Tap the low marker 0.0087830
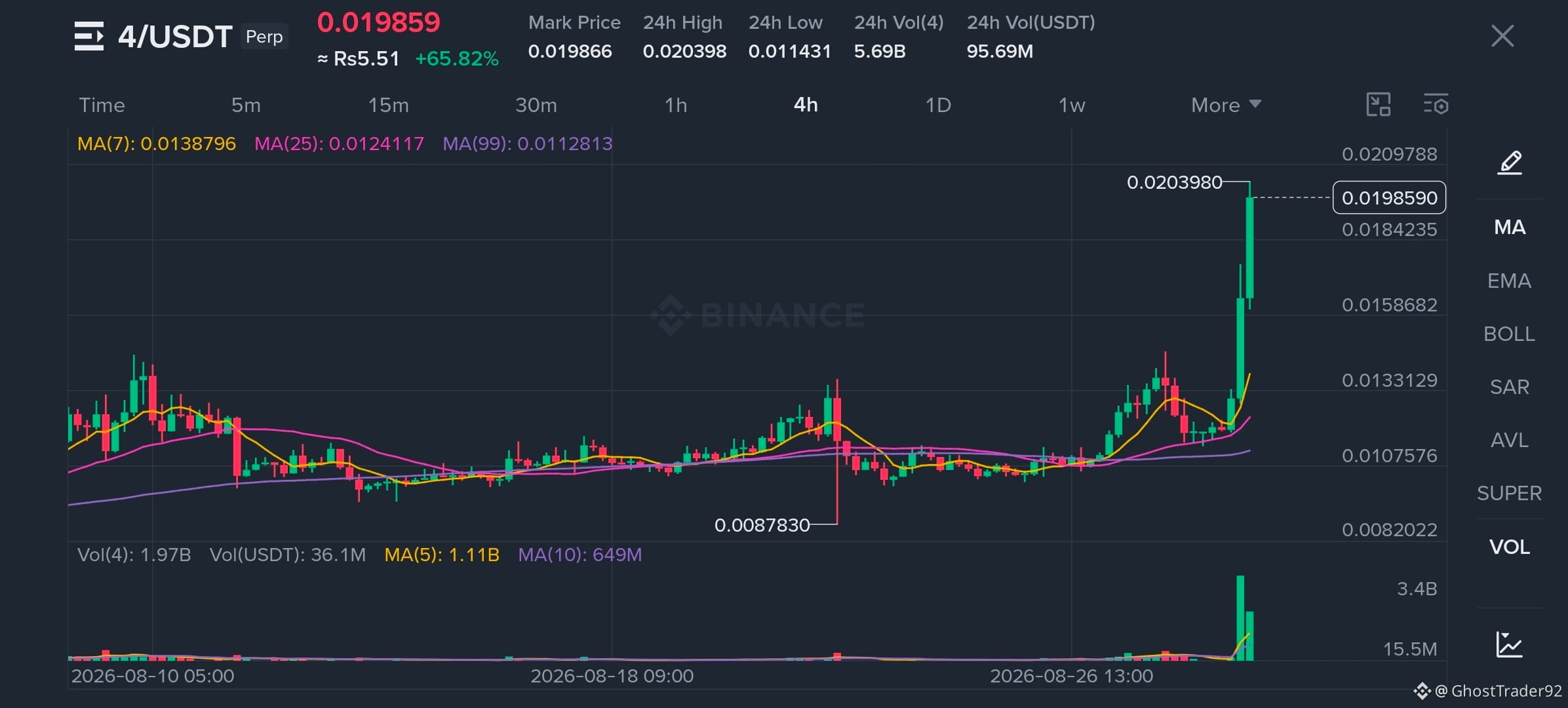1568x708 pixels. (762, 525)
